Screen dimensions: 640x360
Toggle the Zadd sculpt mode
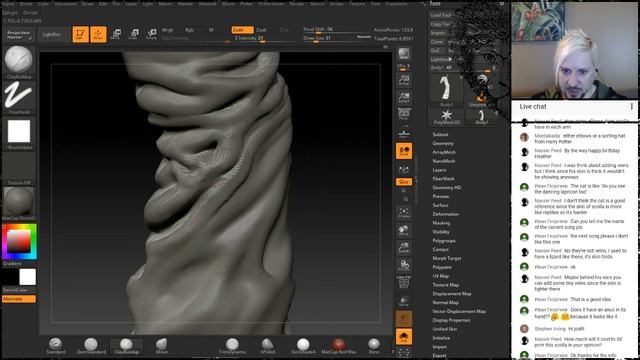click(242, 30)
